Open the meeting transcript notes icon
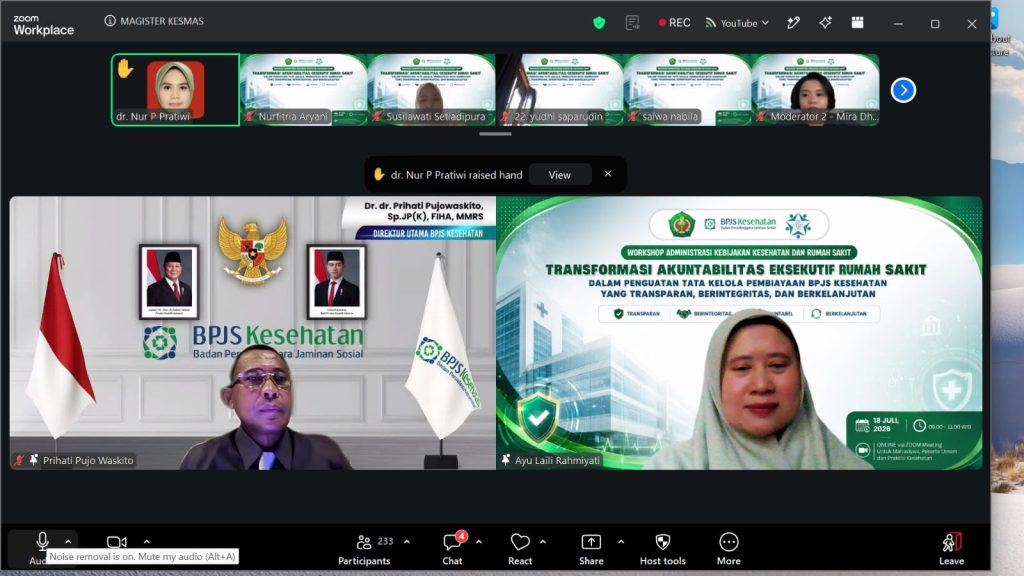 click(632, 23)
